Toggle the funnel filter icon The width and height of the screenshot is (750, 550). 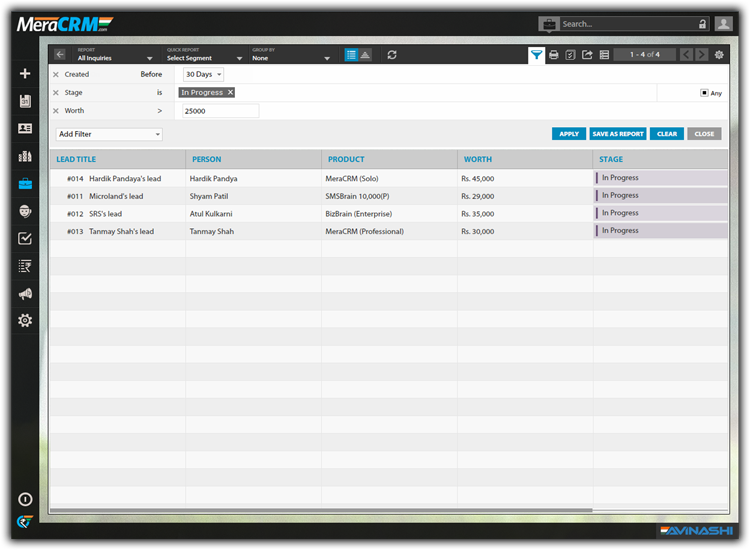pyautogui.click(x=536, y=55)
